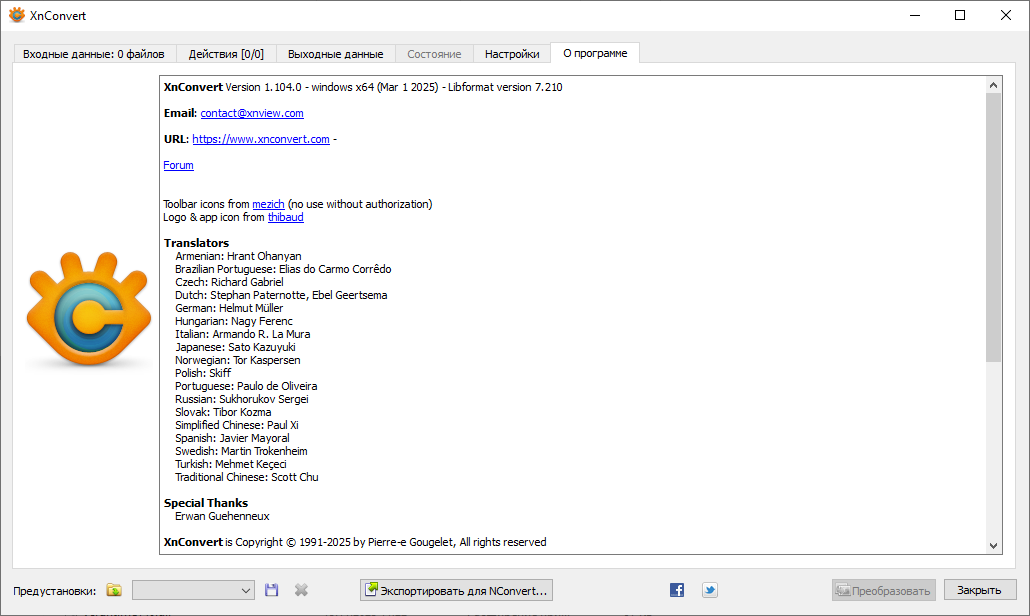Open the thibaud logo credit link
The image size is (1030, 616).
(x=286, y=217)
